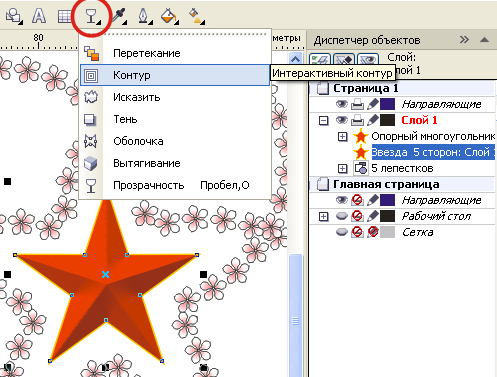Click the Вытягивание extrude cube icon

pos(91,164)
